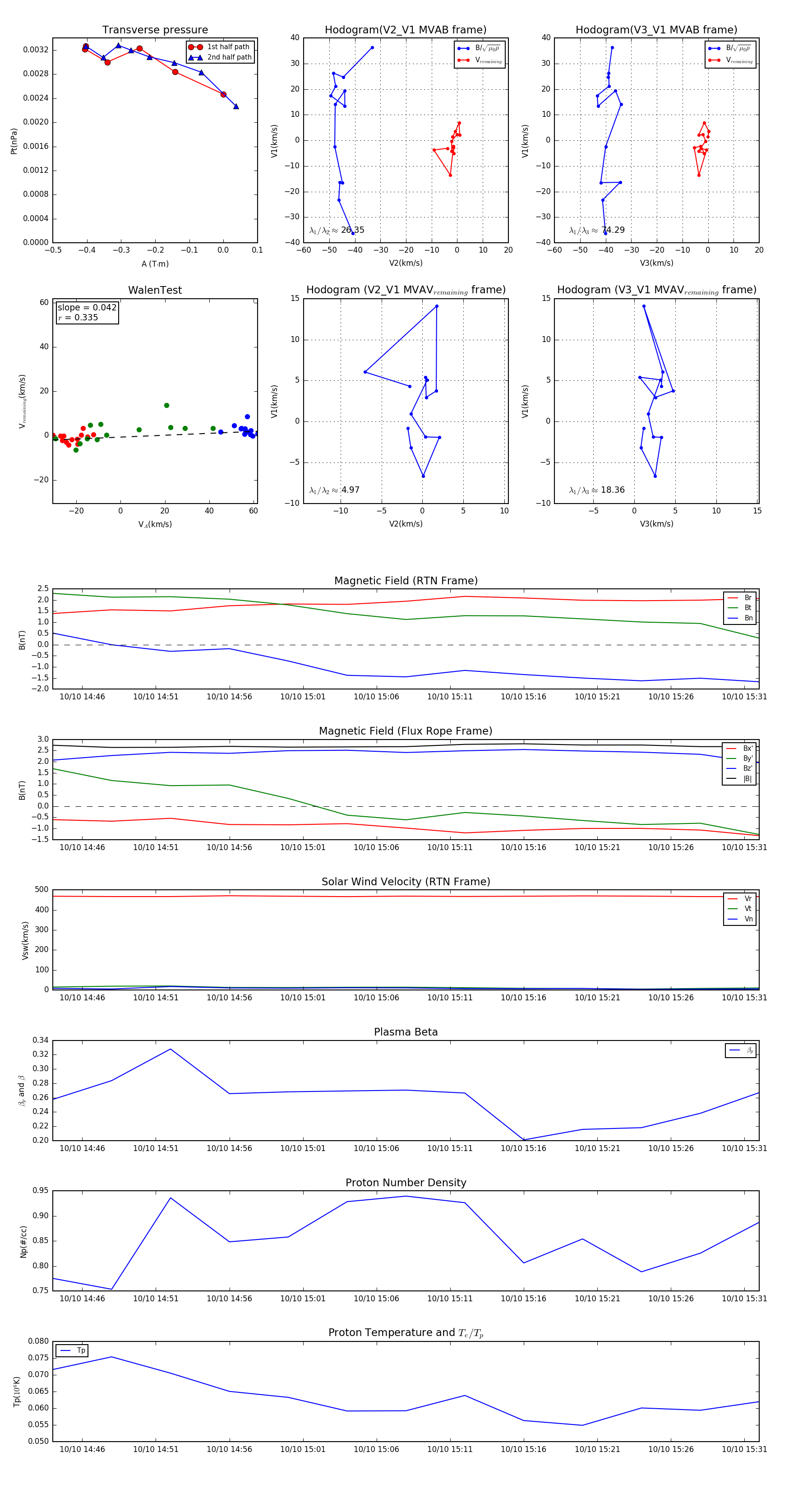
Task: Click the Transverse pressure plot title
Action: (x=155, y=30)
